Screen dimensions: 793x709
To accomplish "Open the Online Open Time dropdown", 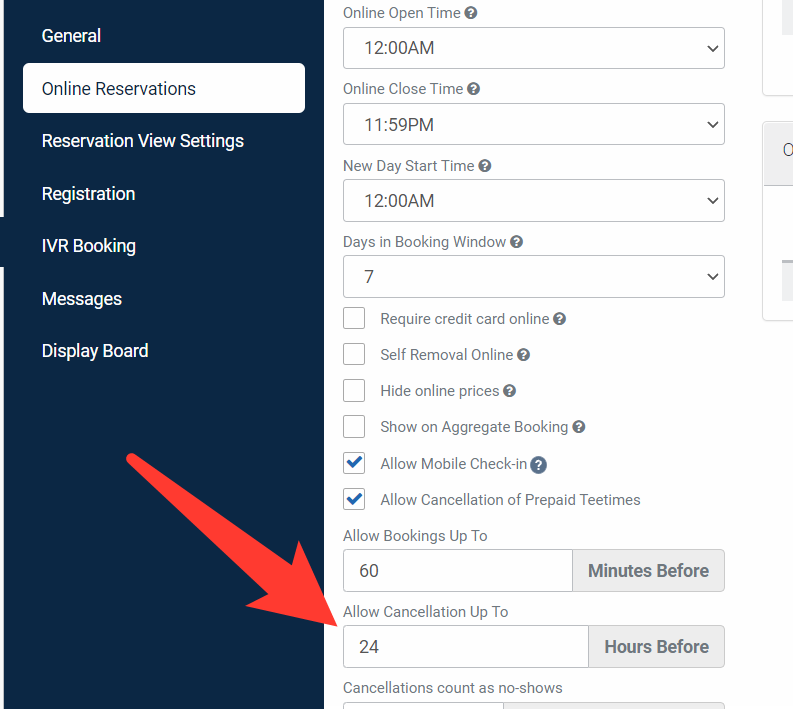I will (534, 48).
